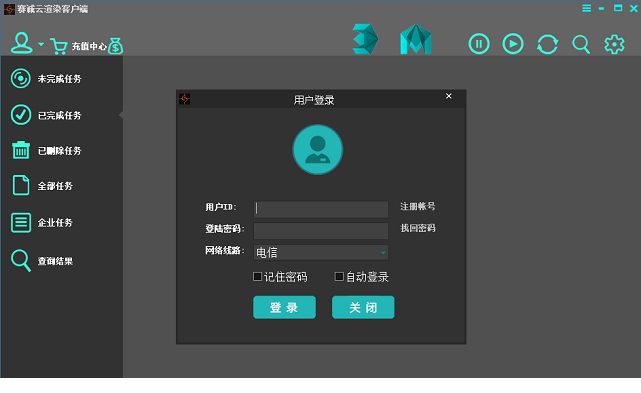Click the 未完成任务 sidebar icon
This screenshot has width=641, height=393.
tap(20, 79)
